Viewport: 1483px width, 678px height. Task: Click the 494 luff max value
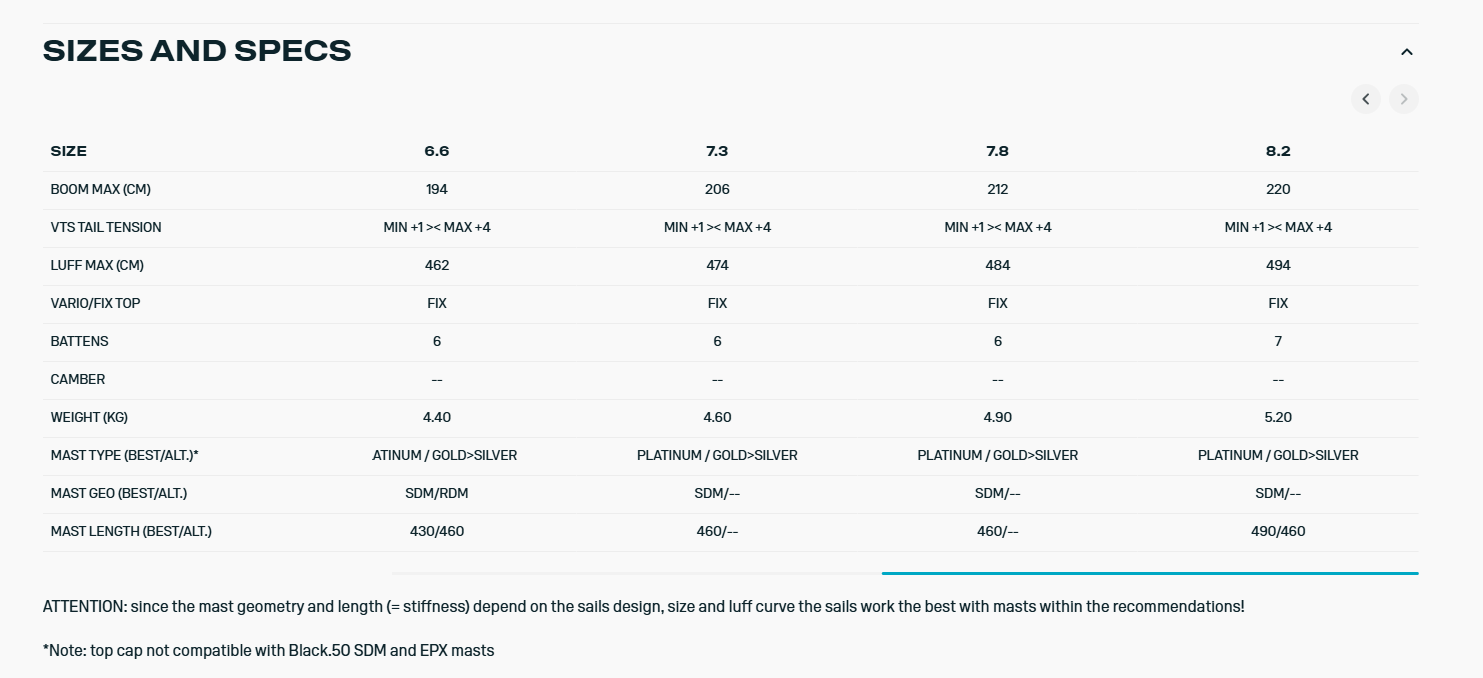pos(1278,265)
